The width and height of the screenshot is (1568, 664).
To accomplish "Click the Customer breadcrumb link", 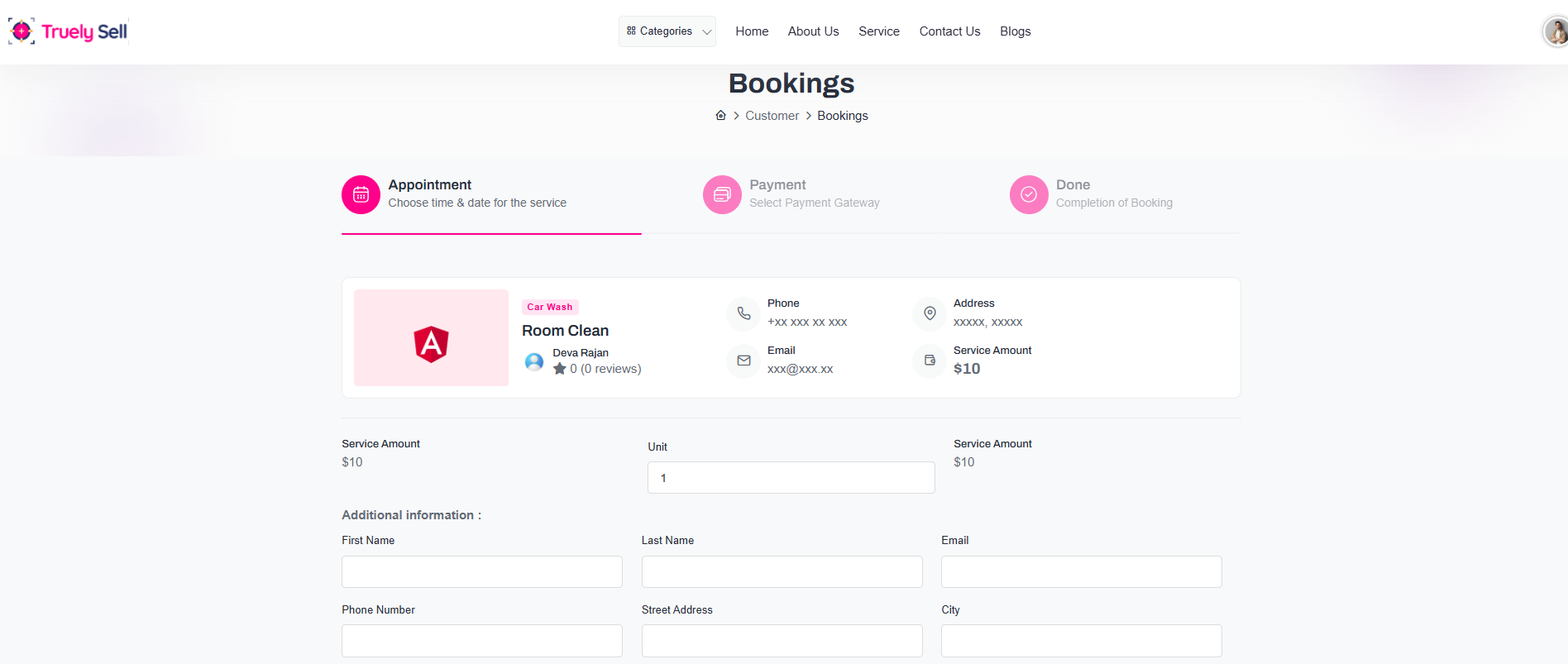I will 772,116.
